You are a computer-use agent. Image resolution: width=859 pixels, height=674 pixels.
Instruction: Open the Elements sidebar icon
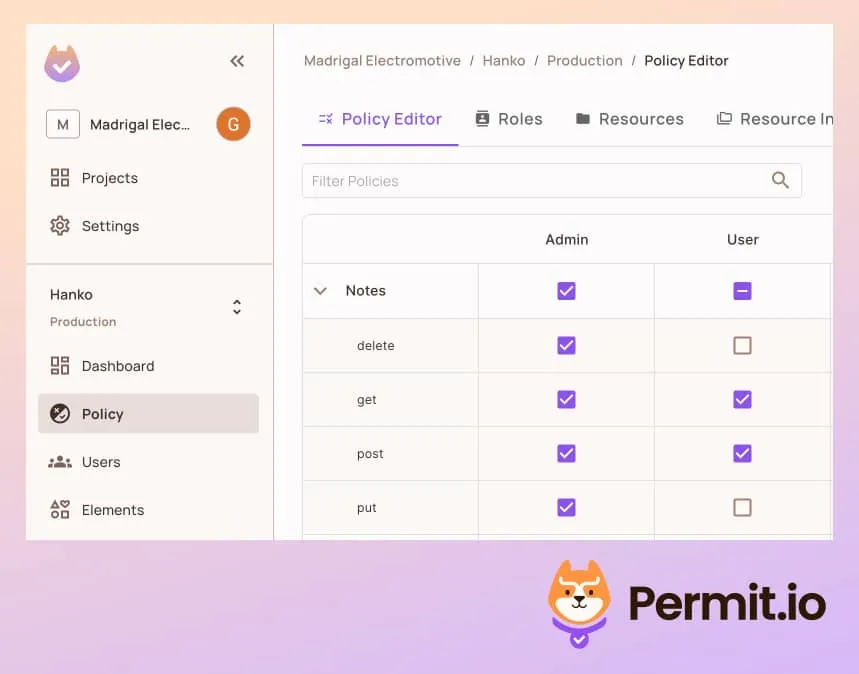pos(61,509)
